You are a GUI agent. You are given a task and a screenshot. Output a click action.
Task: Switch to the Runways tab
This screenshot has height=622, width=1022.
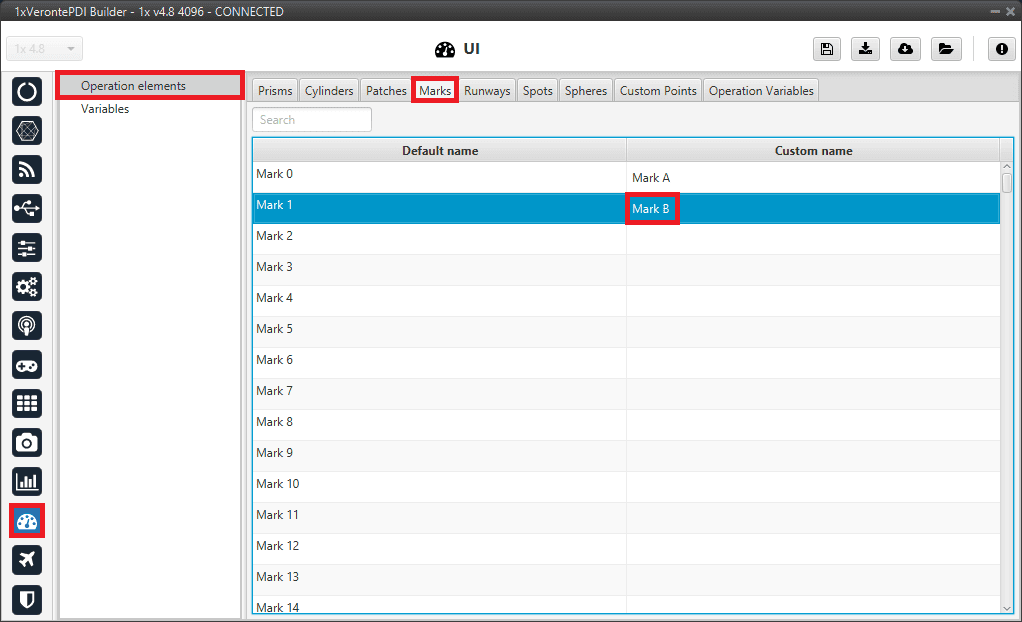(487, 90)
